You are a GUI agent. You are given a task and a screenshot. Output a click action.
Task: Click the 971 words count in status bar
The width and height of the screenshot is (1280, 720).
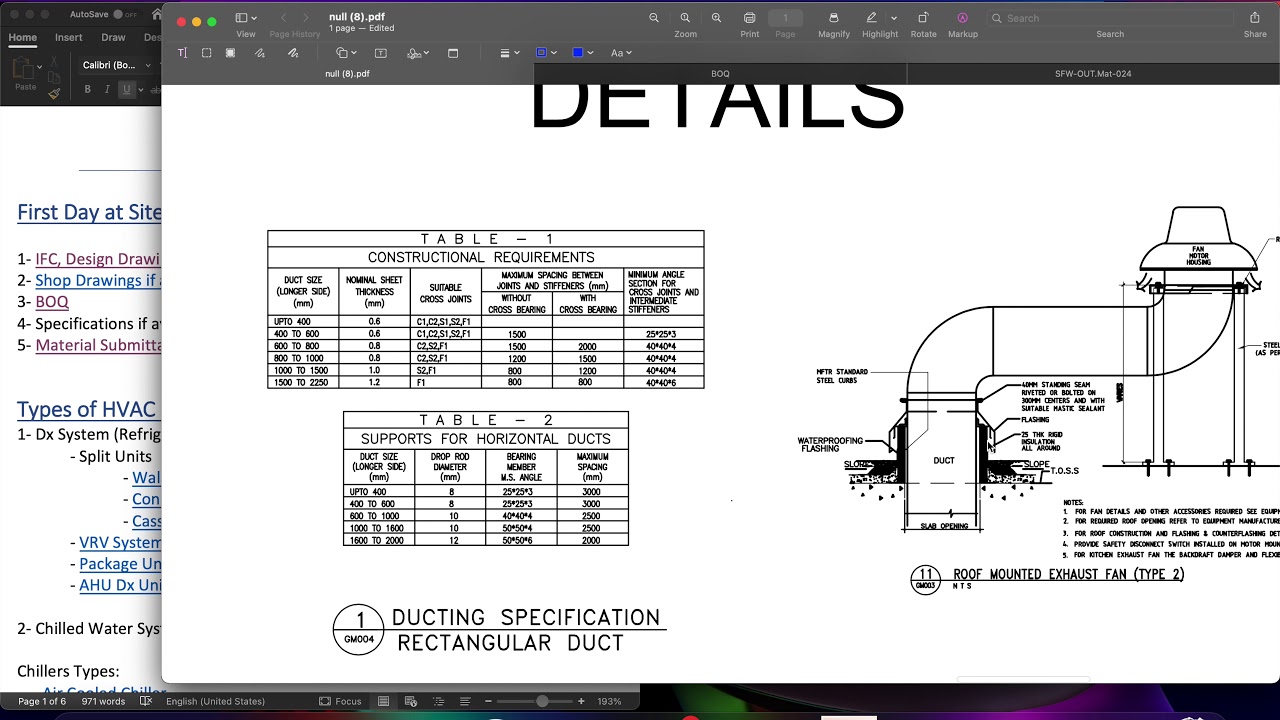(103, 701)
